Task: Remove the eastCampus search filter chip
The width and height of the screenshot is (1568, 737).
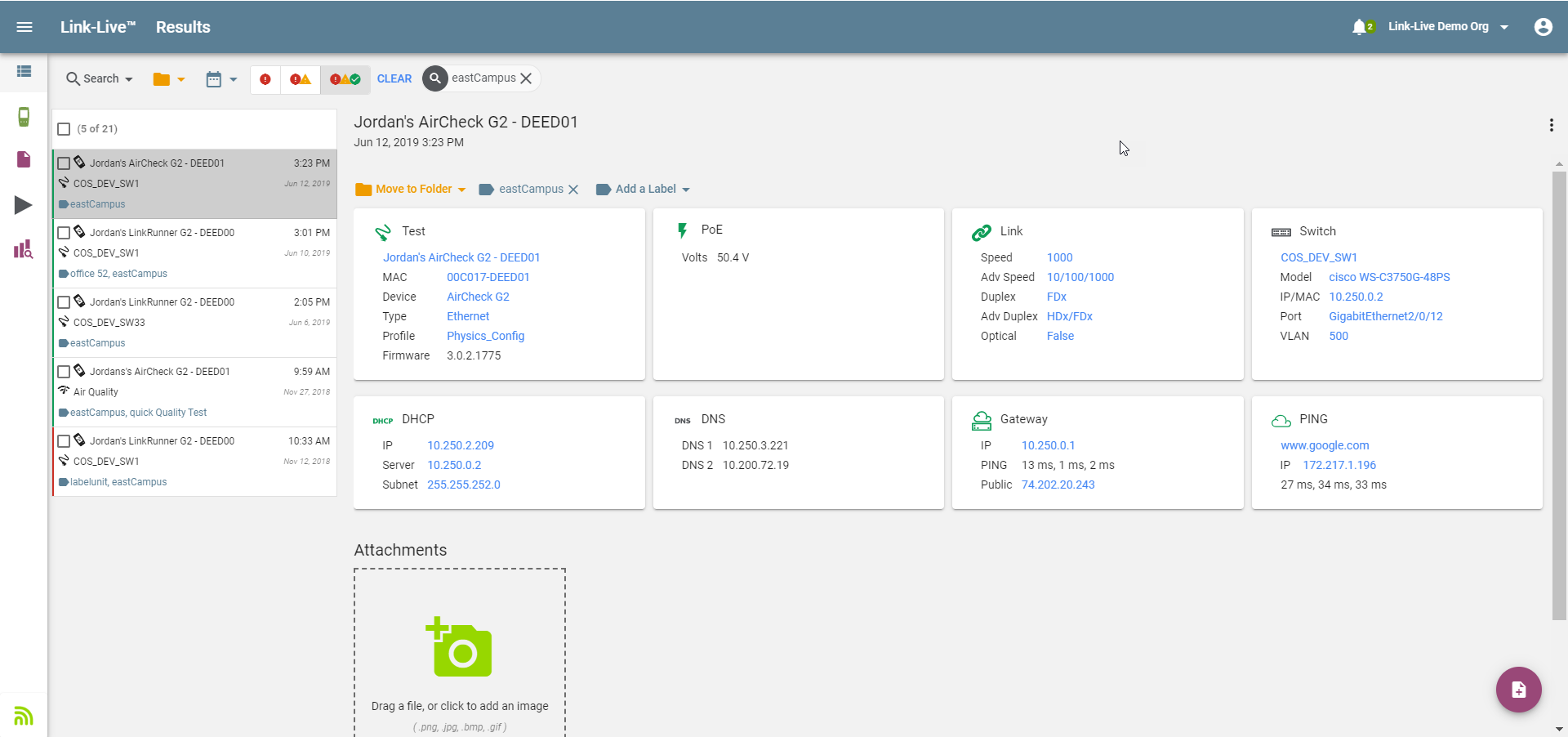Action: click(526, 78)
